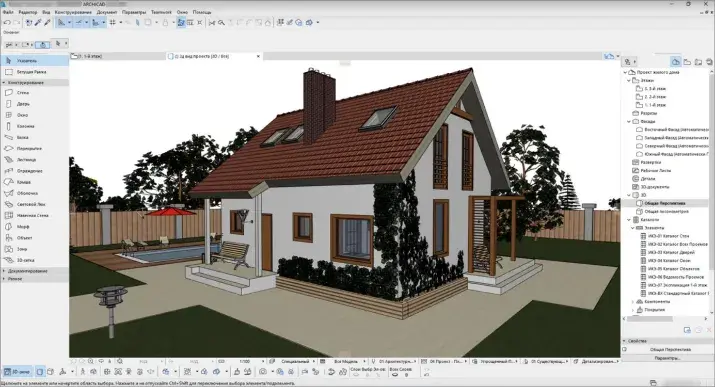Image resolution: width=715 pixels, height=387 pixels.
Task: Select the Дверь (Door) tool
Action: 35,104
